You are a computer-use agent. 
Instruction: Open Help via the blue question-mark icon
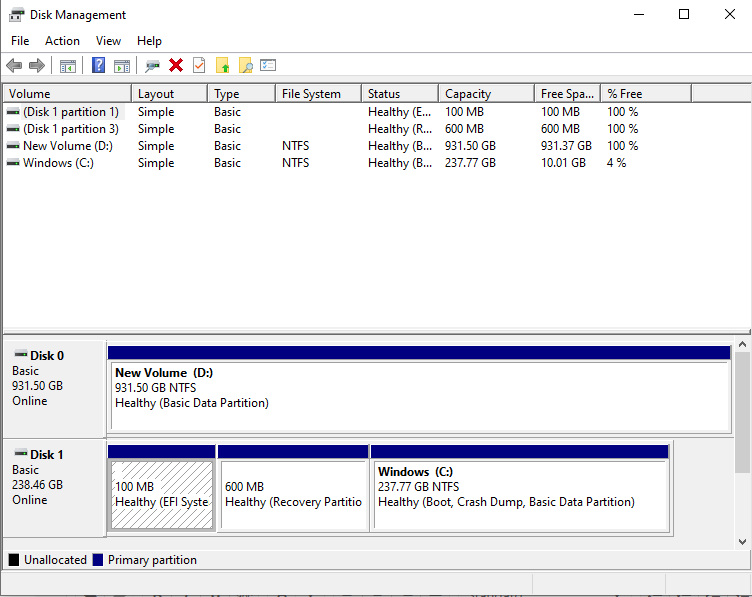tap(98, 65)
